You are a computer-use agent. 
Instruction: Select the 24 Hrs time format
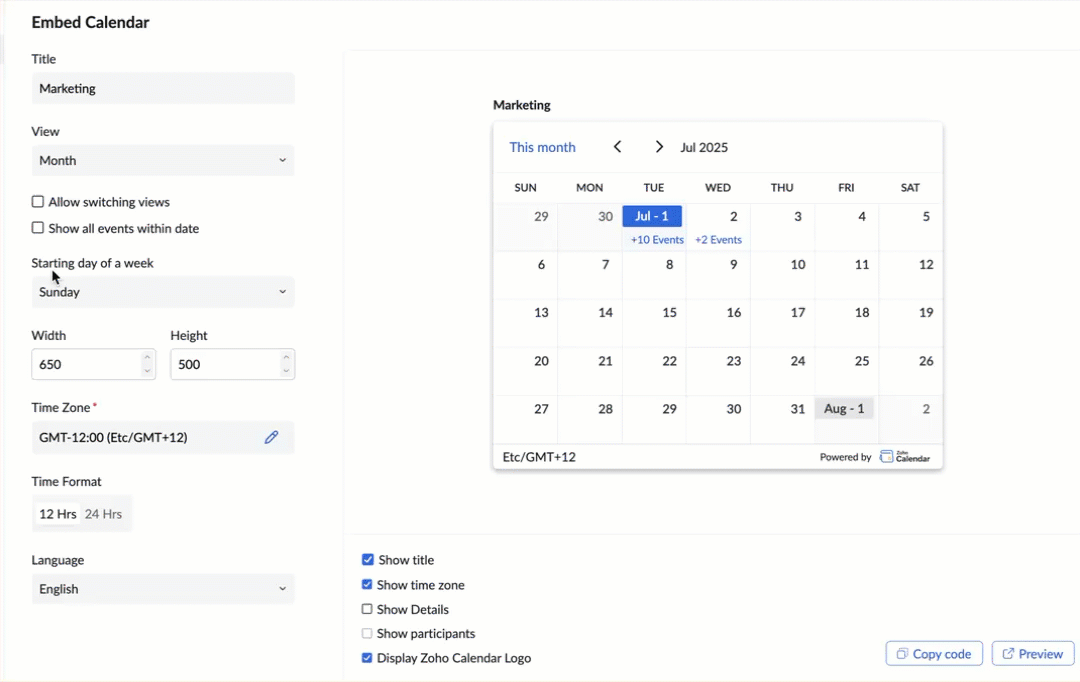[103, 514]
